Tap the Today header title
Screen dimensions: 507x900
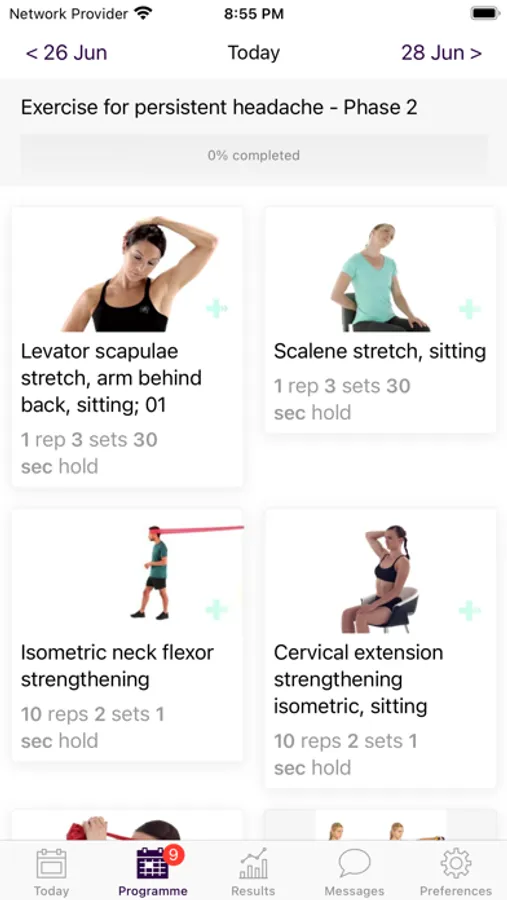click(x=254, y=53)
